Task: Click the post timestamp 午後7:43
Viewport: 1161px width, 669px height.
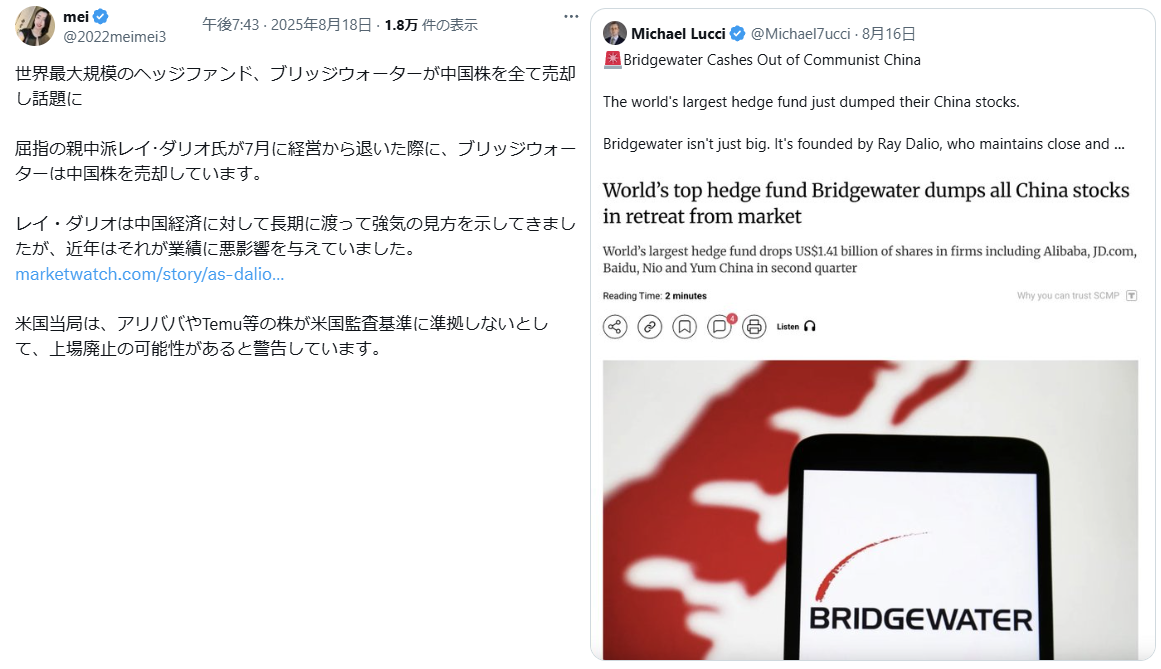Action: click(231, 25)
